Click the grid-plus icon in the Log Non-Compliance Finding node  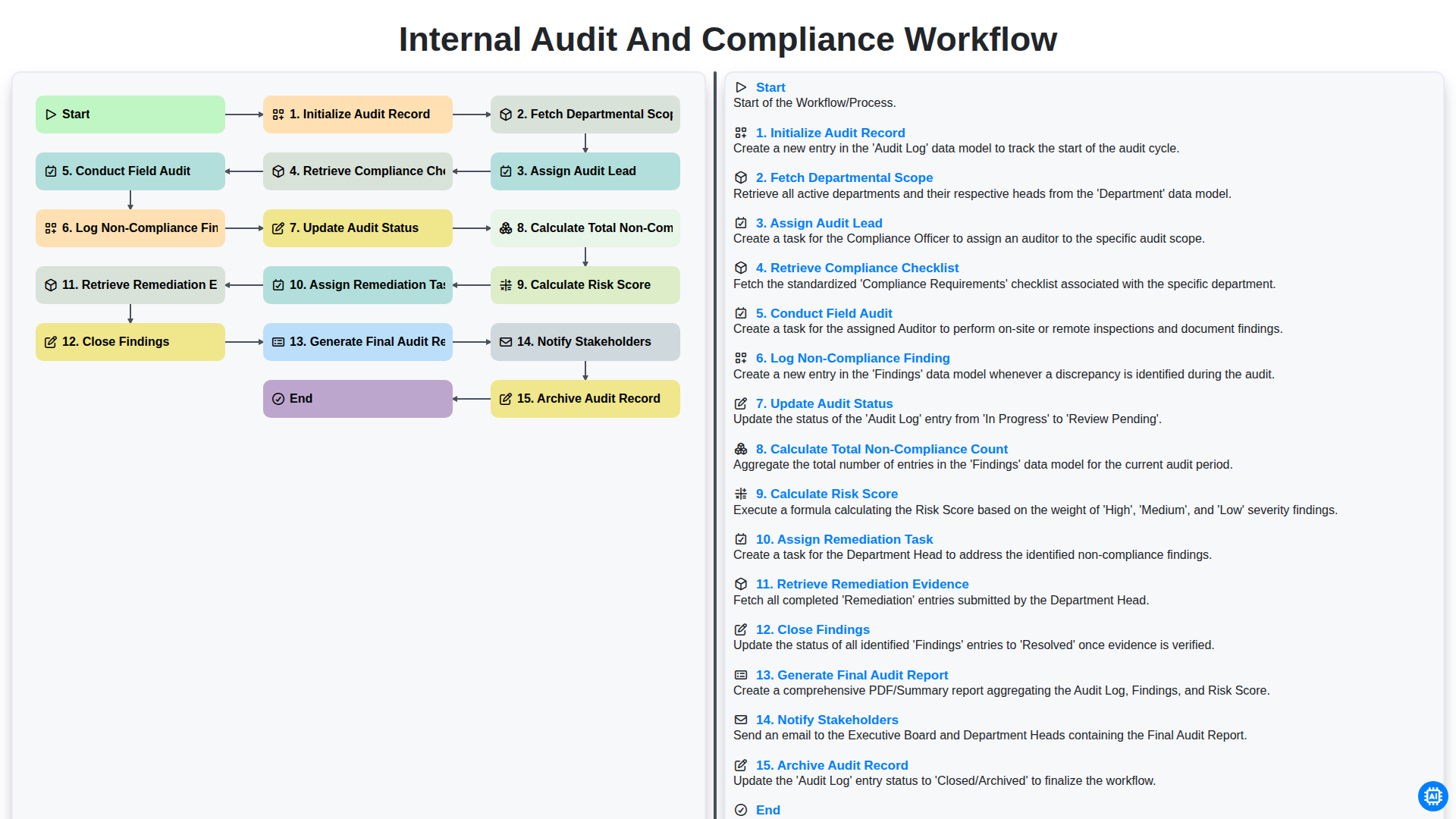(51, 228)
